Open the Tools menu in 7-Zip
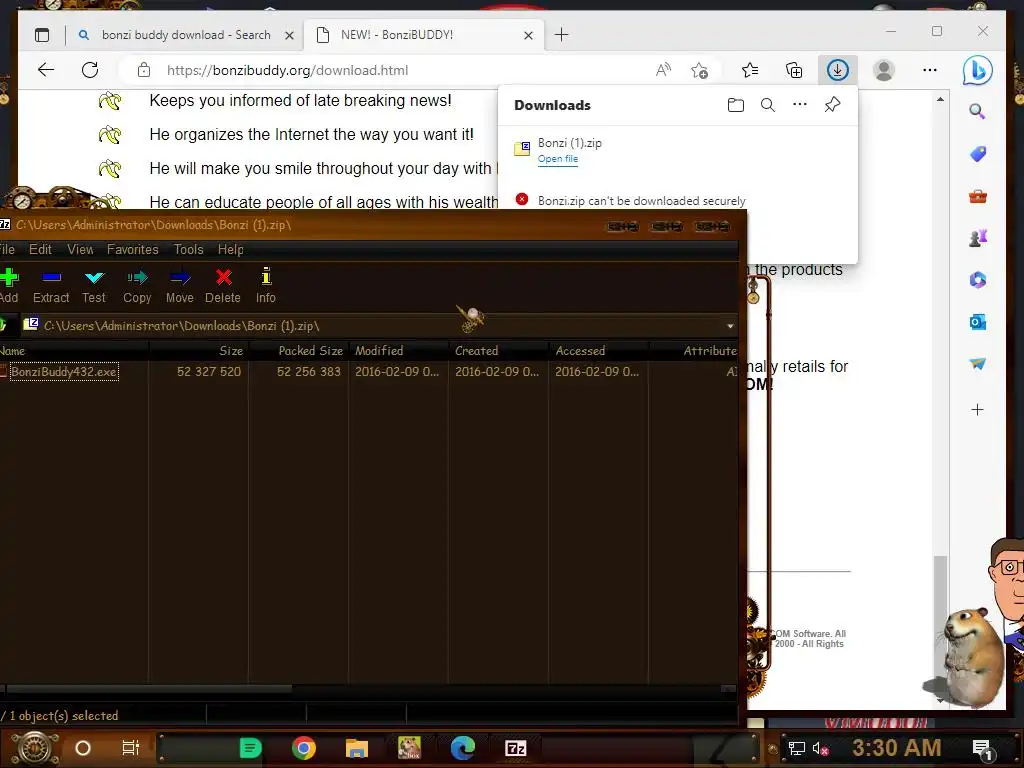 pyautogui.click(x=188, y=249)
